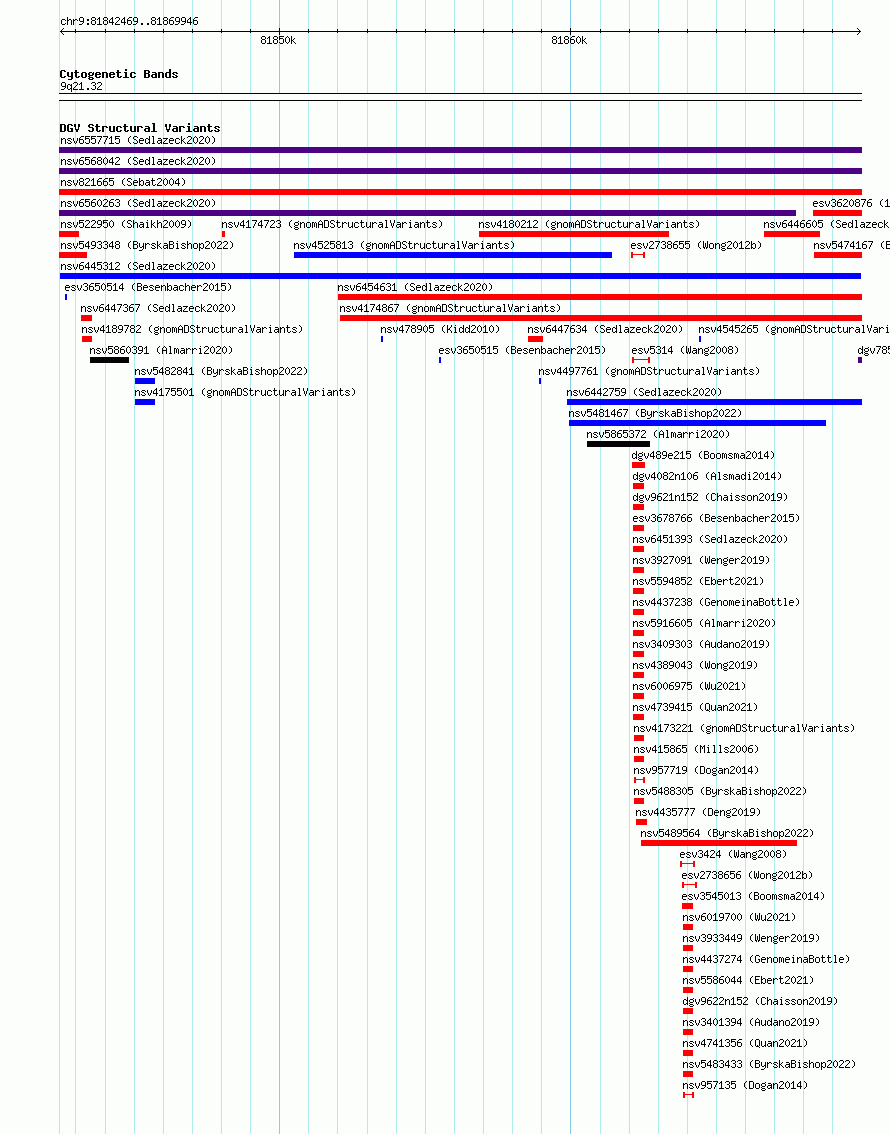
Task: Select nsv4497761 (gnomADStructuralVariants) label
Action: (x=649, y=371)
